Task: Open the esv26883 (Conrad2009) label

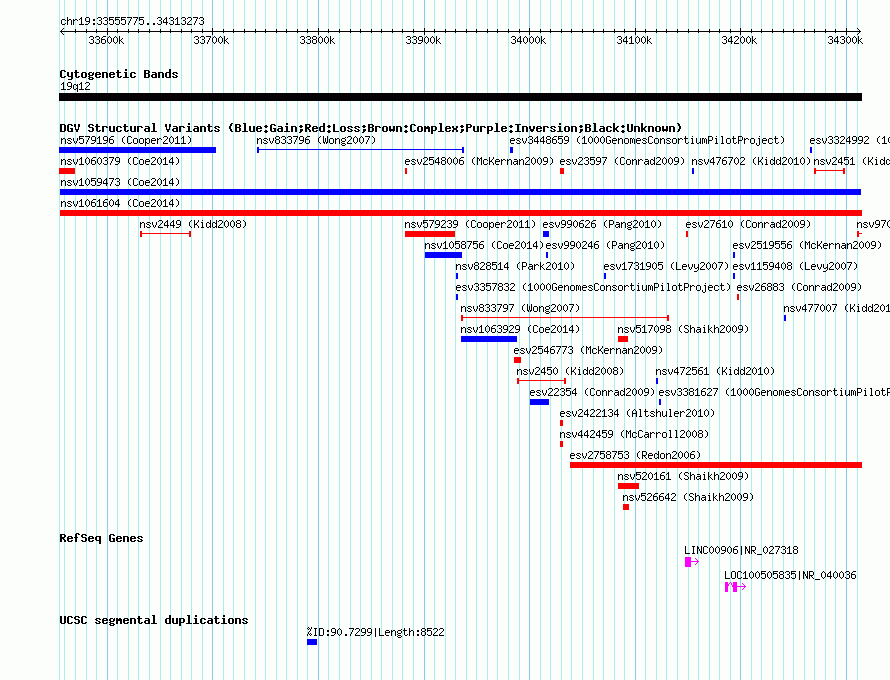Action: 799,287
